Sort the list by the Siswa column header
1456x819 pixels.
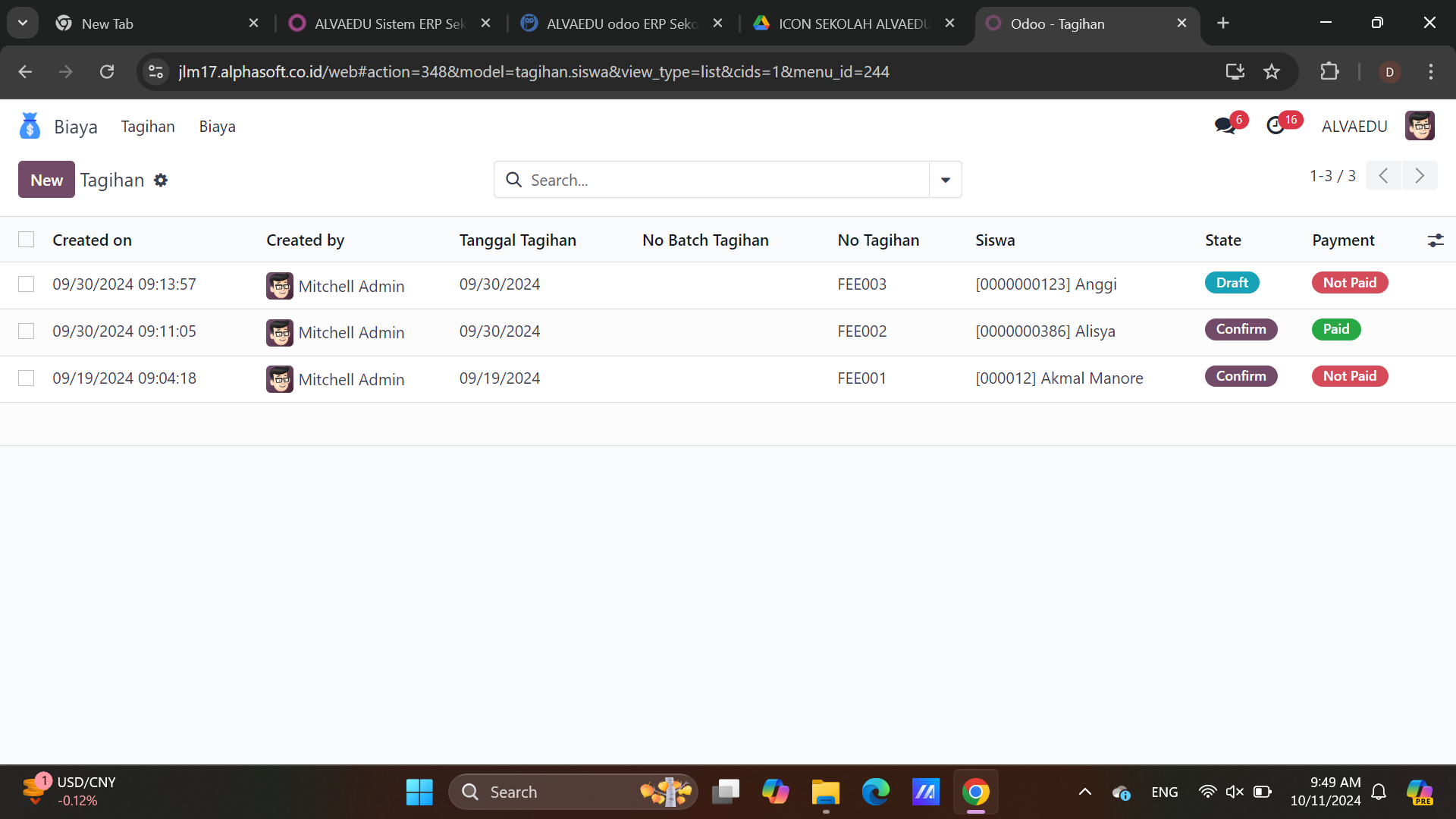click(x=995, y=240)
